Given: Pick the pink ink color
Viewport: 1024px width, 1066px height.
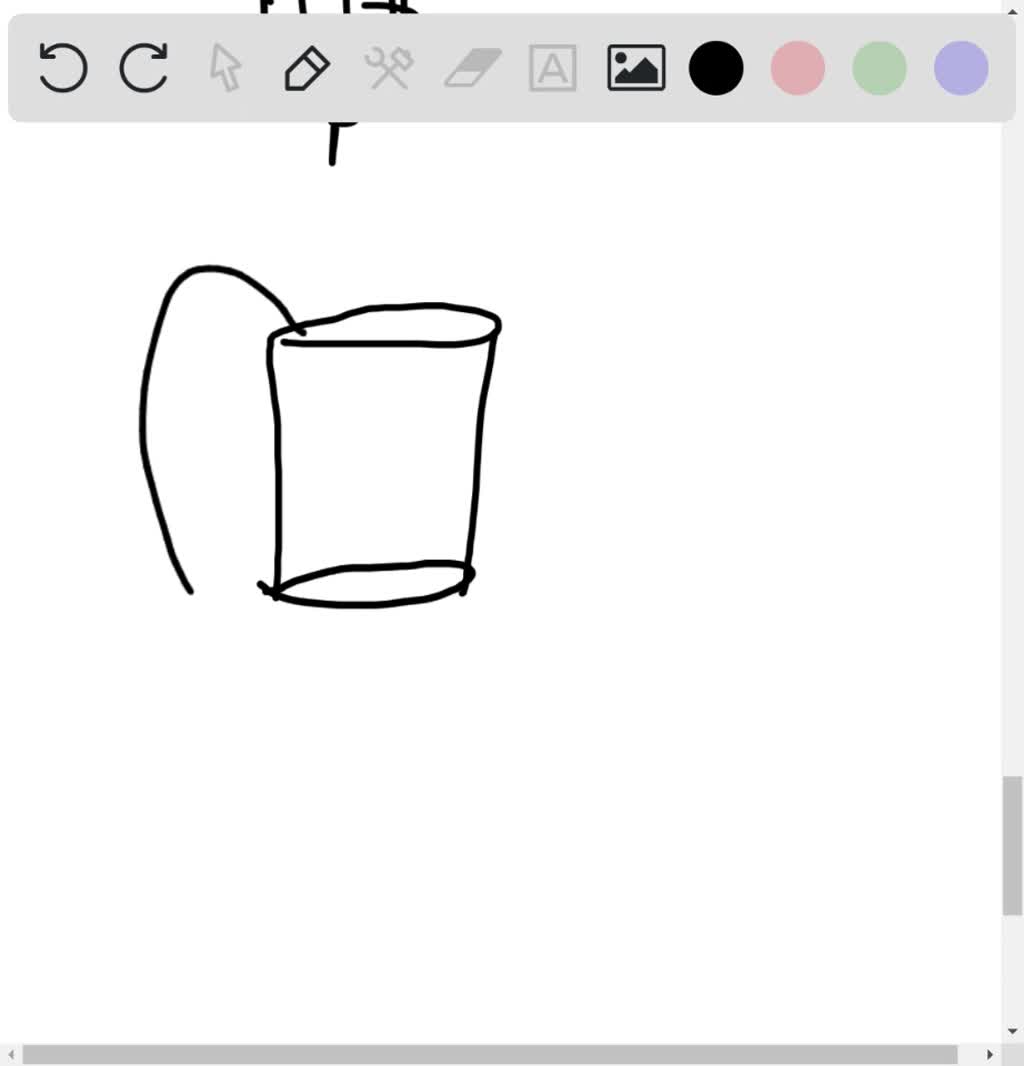Looking at the screenshot, I should (798, 69).
